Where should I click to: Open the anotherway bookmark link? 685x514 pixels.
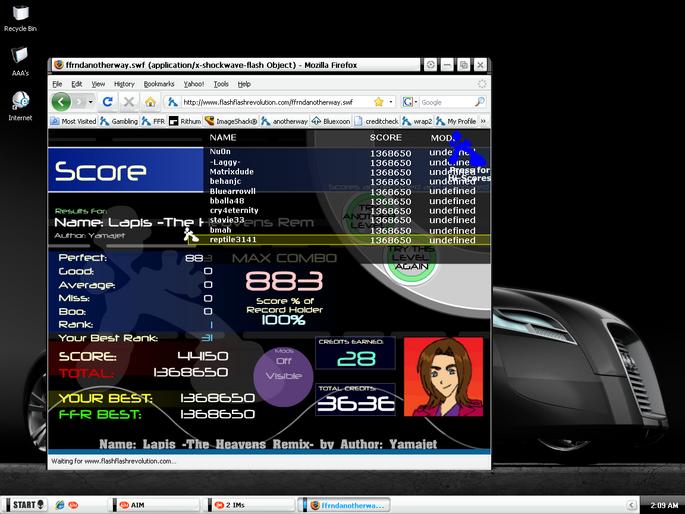pyautogui.click(x=285, y=121)
